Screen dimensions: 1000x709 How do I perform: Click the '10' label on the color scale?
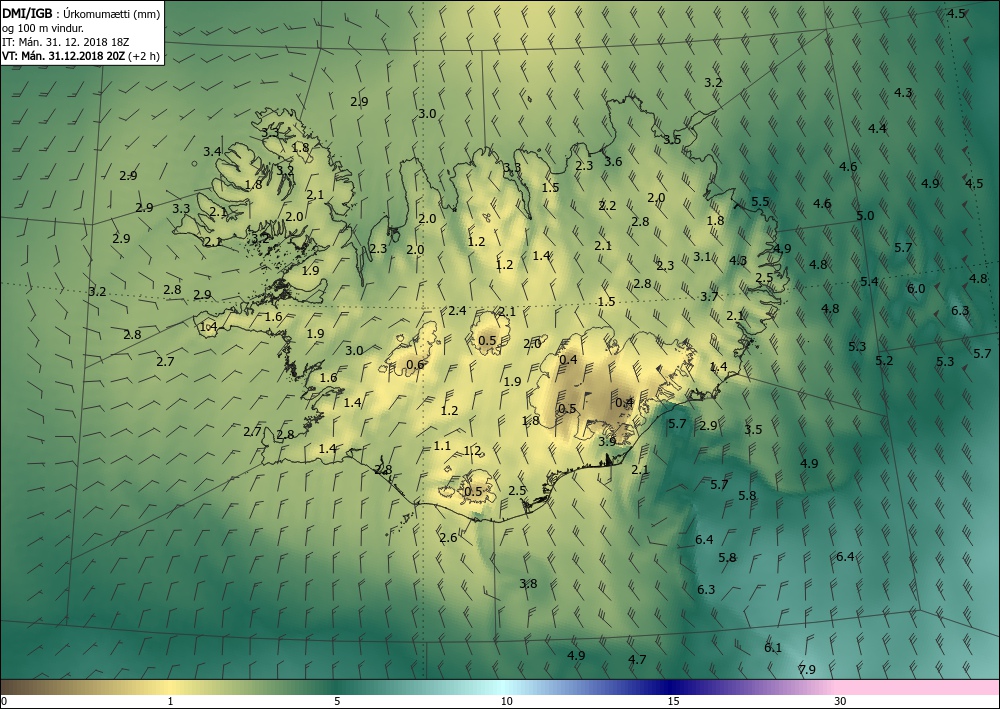(506, 702)
